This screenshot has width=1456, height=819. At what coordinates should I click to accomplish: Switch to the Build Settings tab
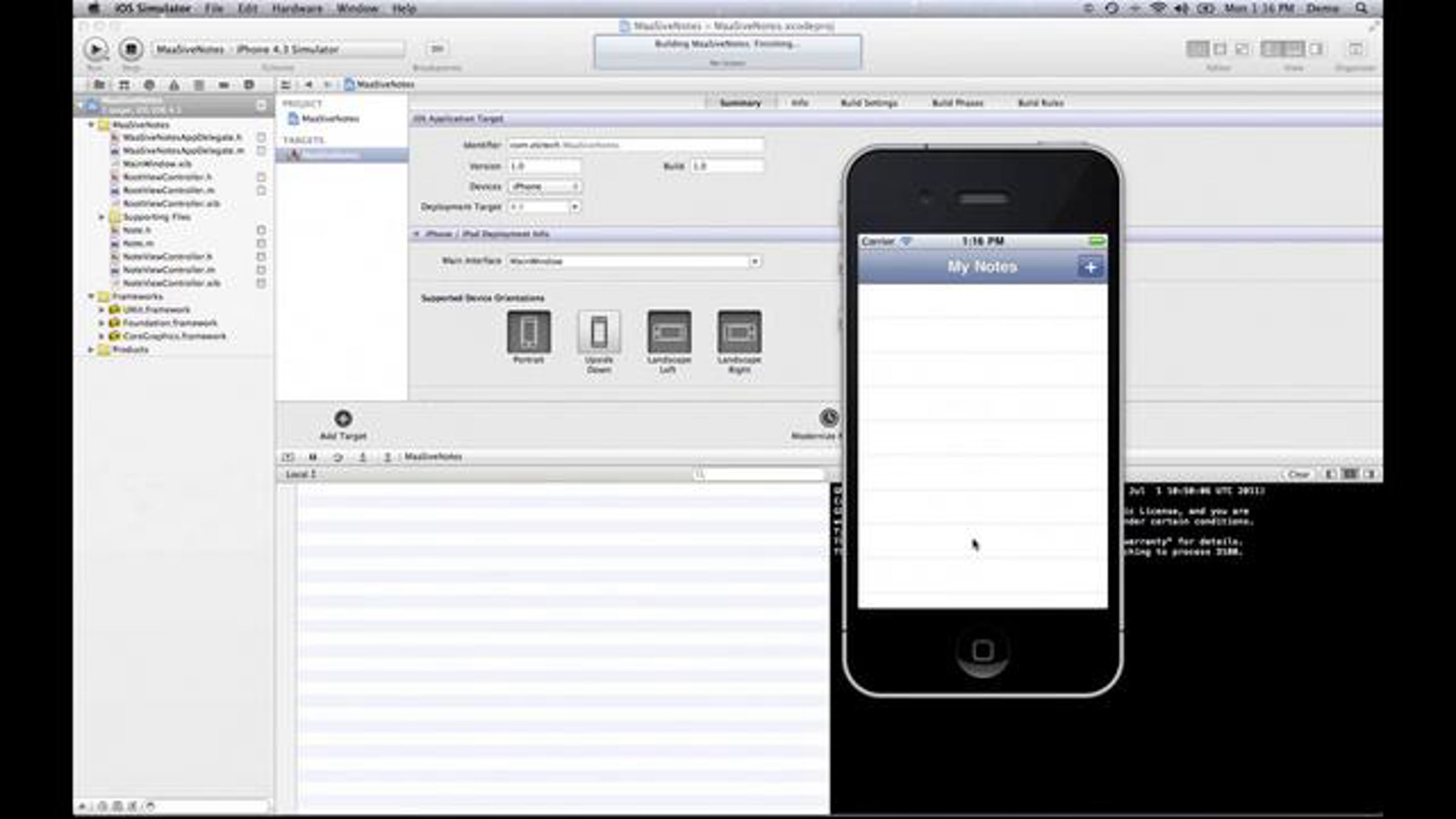(x=869, y=103)
